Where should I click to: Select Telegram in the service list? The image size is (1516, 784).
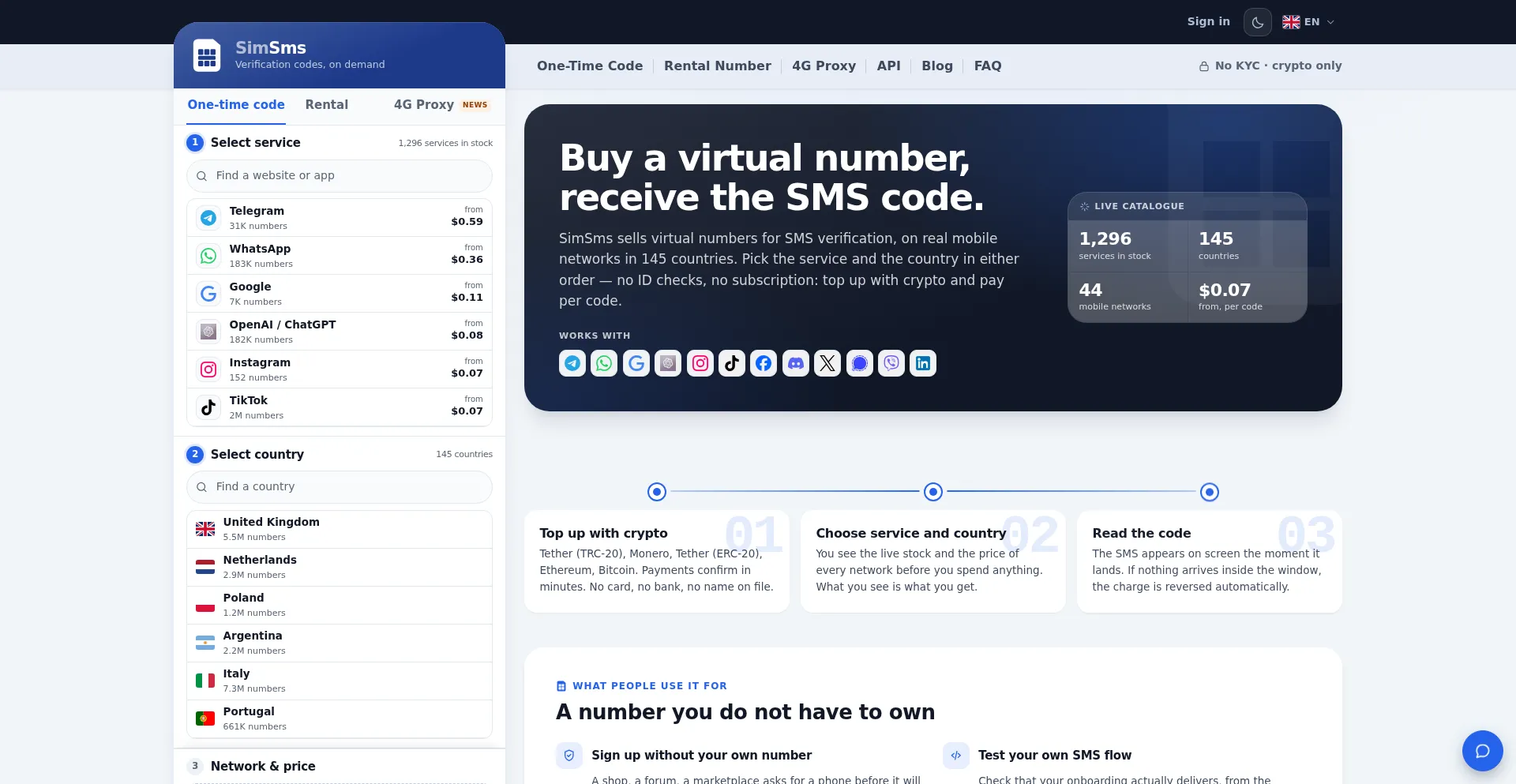point(340,218)
